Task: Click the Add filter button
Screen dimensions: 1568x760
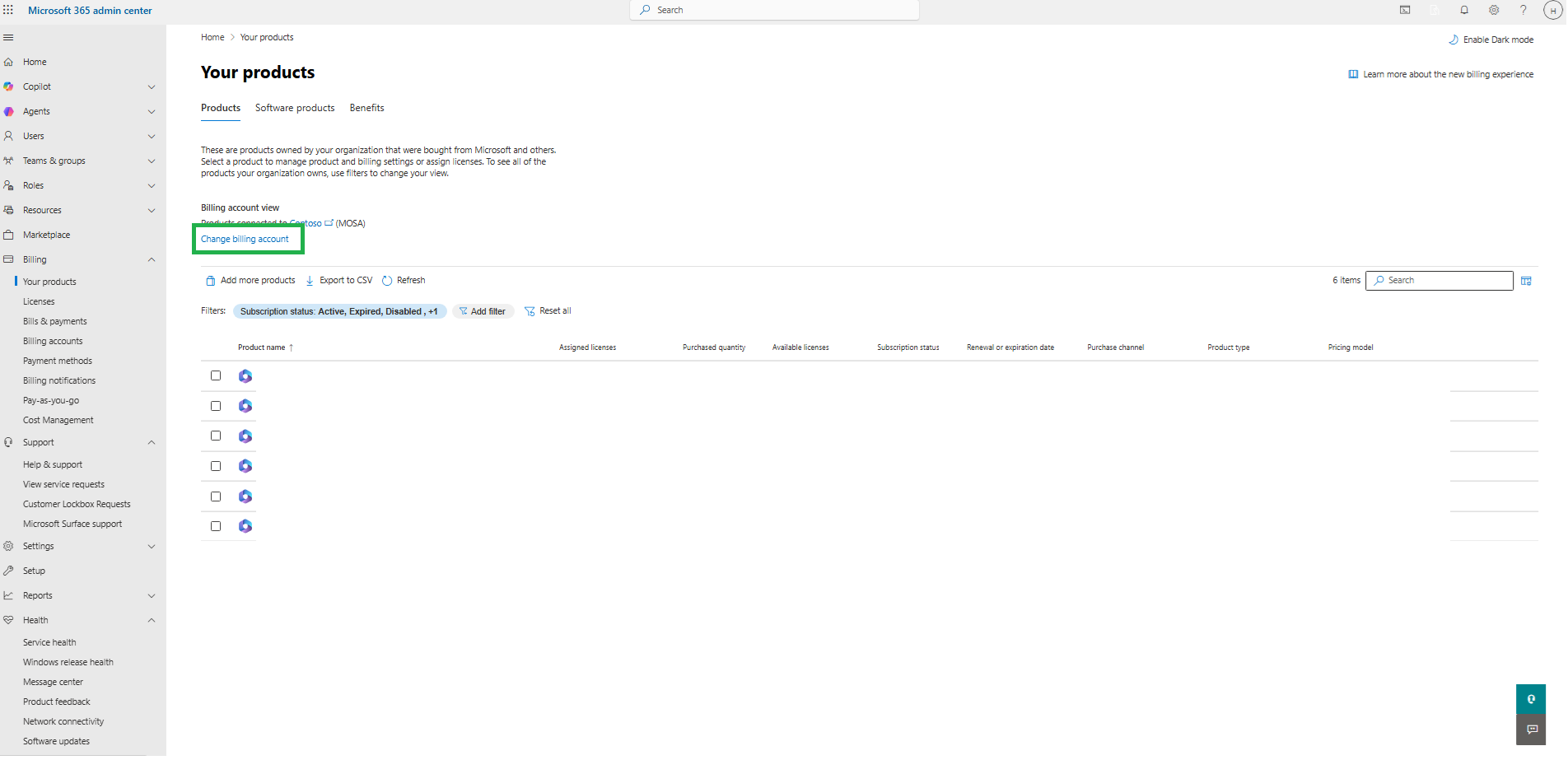Action: click(483, 312)
